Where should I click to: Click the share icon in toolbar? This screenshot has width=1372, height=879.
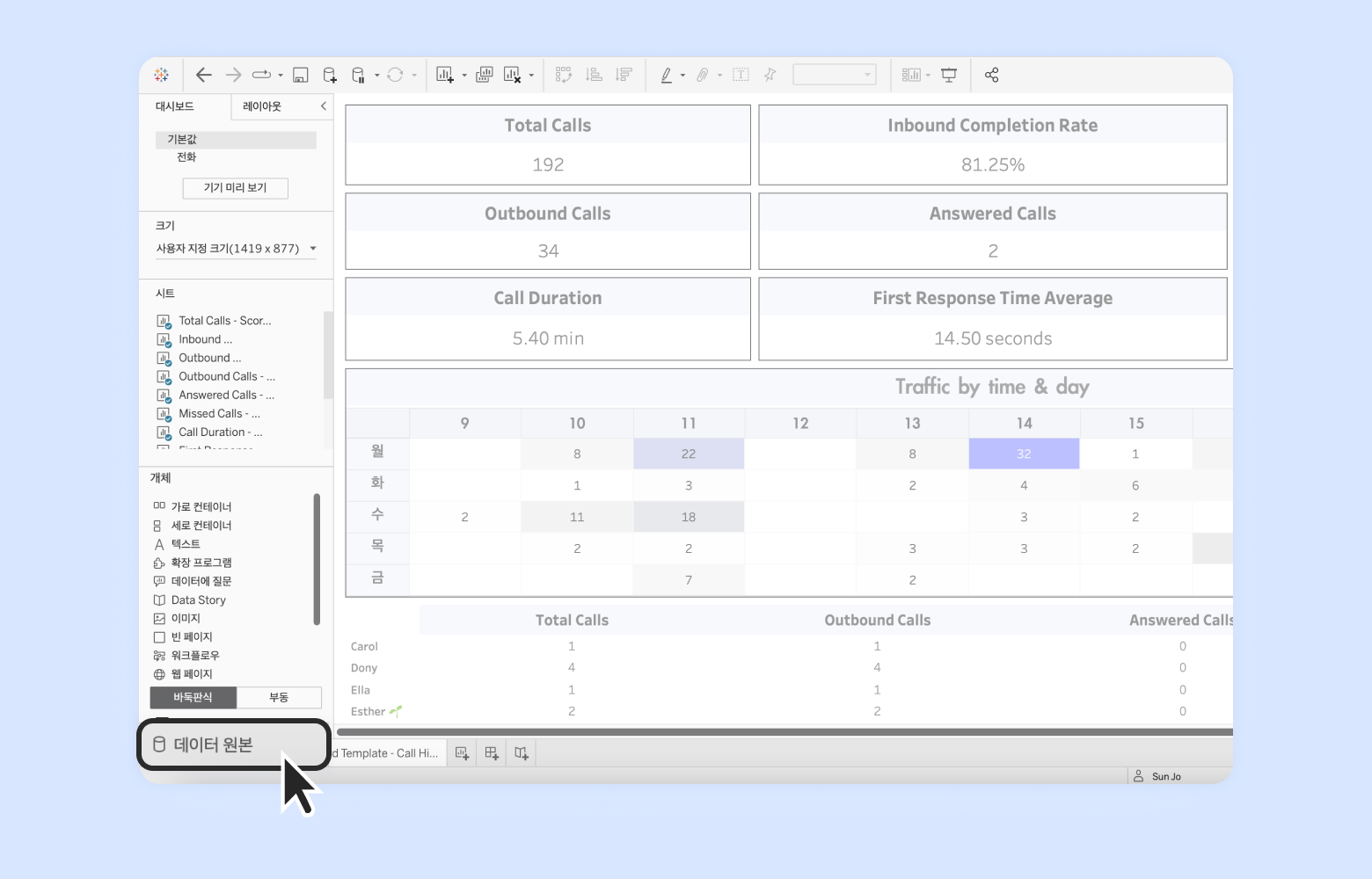[x=992, y=75]
